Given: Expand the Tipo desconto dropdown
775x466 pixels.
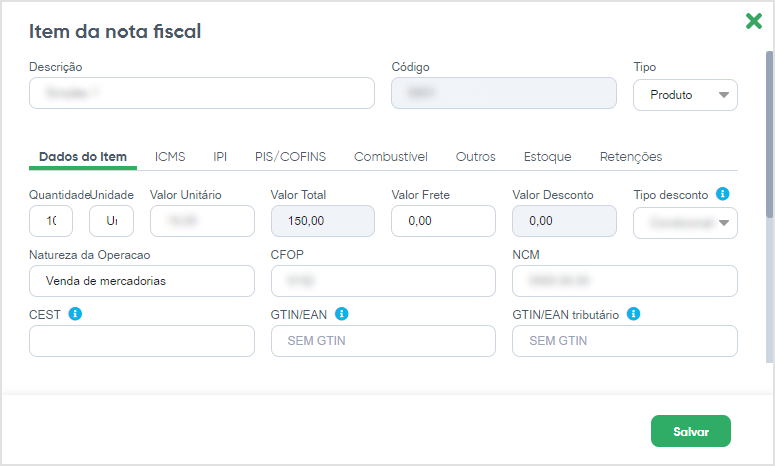Looking at the screenshot, I should [x=685, y=223].
